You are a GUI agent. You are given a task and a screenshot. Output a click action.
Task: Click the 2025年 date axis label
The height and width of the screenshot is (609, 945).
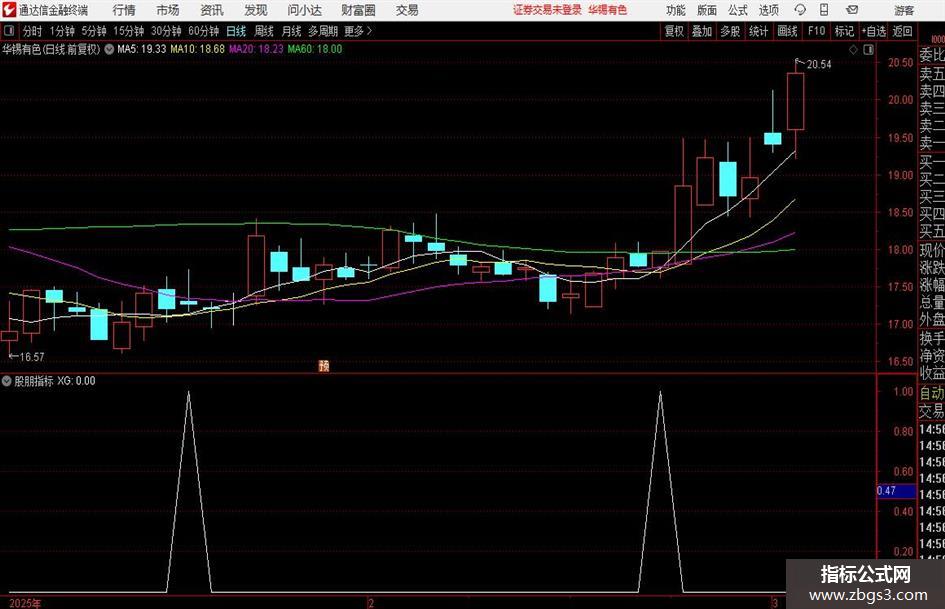point(25,603)
